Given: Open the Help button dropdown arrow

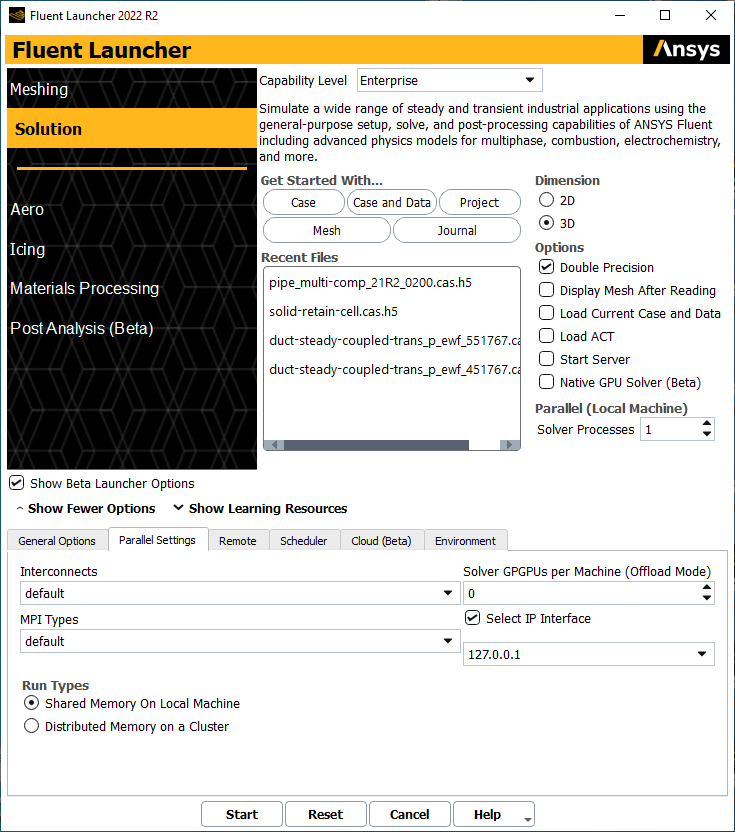Looking at the screenshot, I should 528,819.
